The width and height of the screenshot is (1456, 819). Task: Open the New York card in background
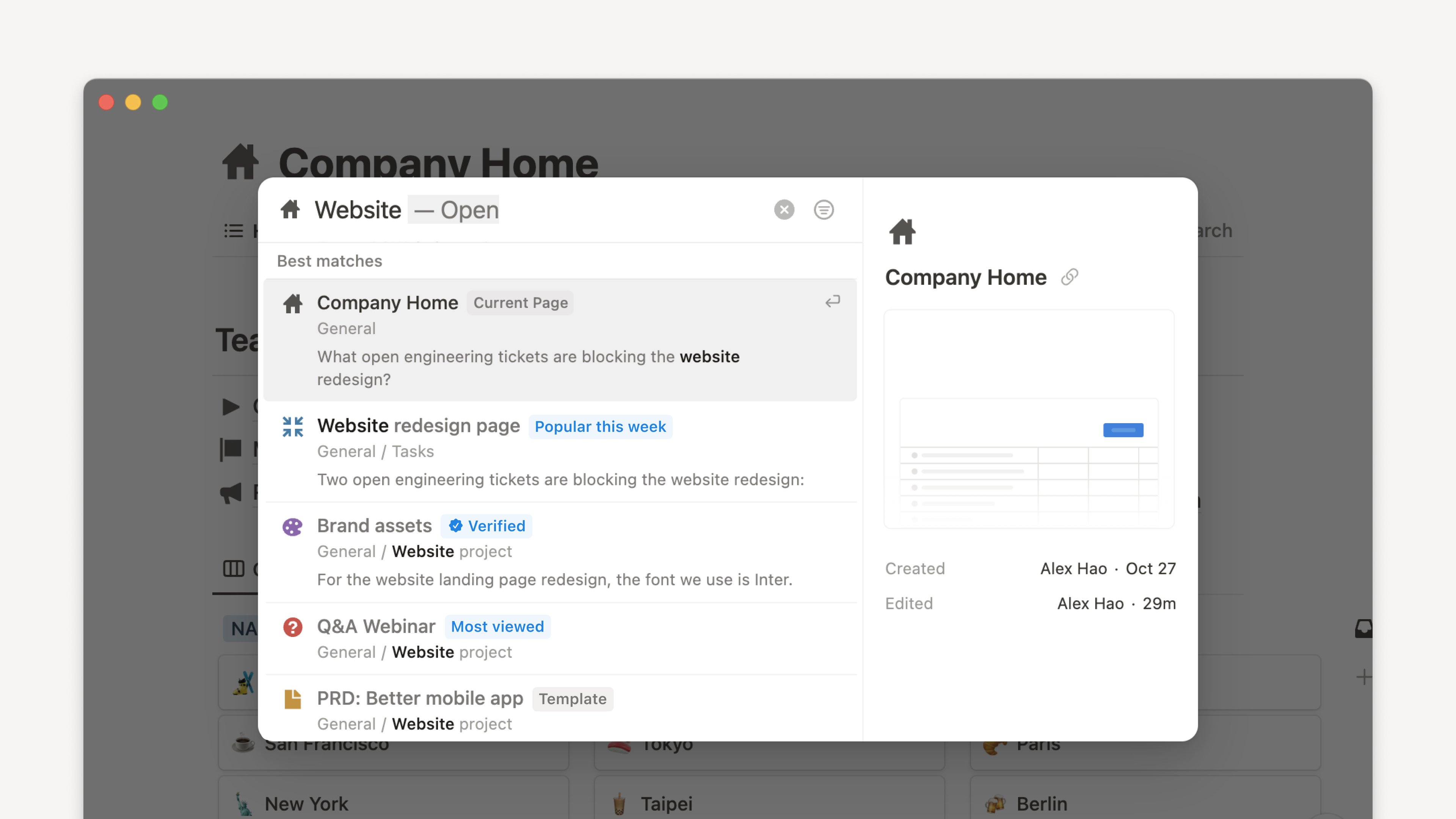[x=394, y=797]
